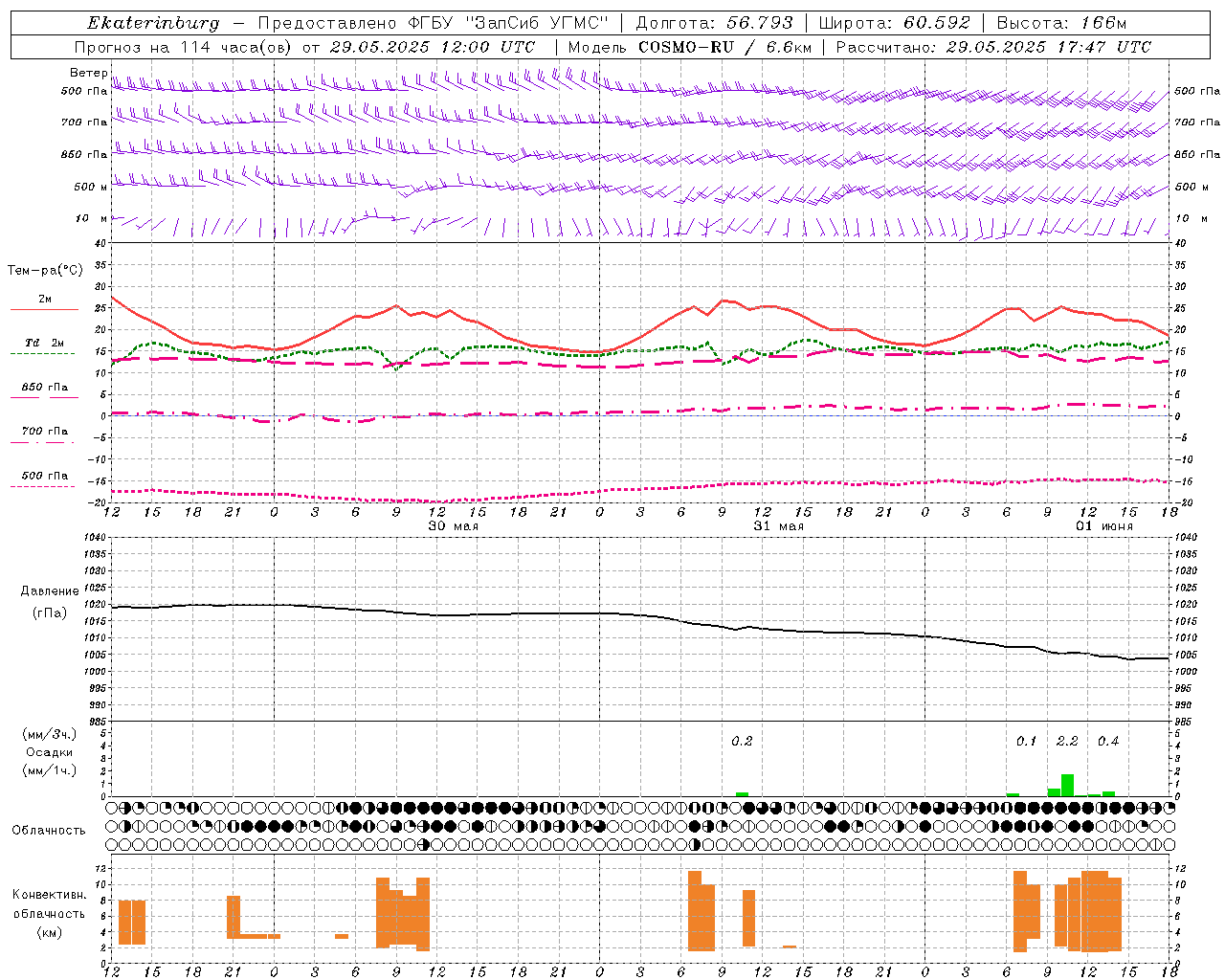1225x980 pixels.
Task: Click the (гПа) pressure unit label
Action: [50, 613]
